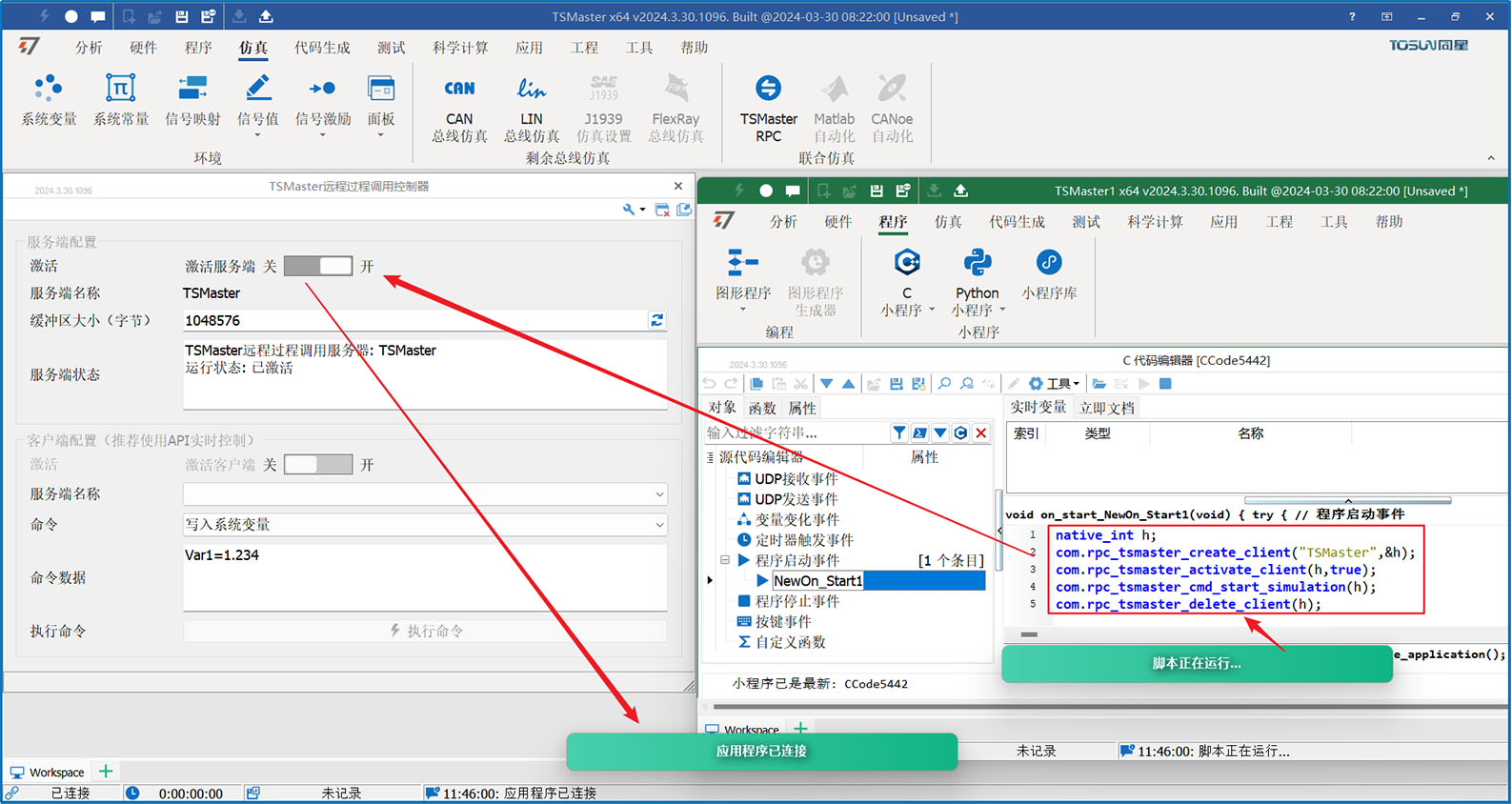Image resolution: width=1512 pixels, height=804 pixels.
Task: Open 小程序库 mini-program library
Action: pos(1049,274)
